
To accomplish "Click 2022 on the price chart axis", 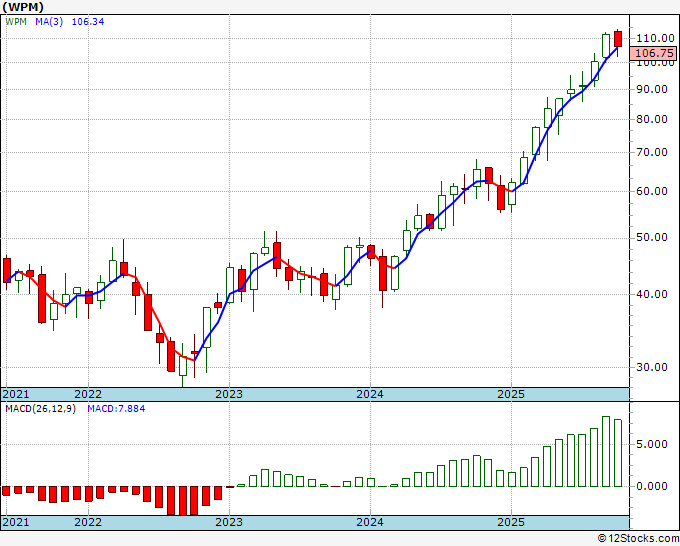I will point(88,394).
